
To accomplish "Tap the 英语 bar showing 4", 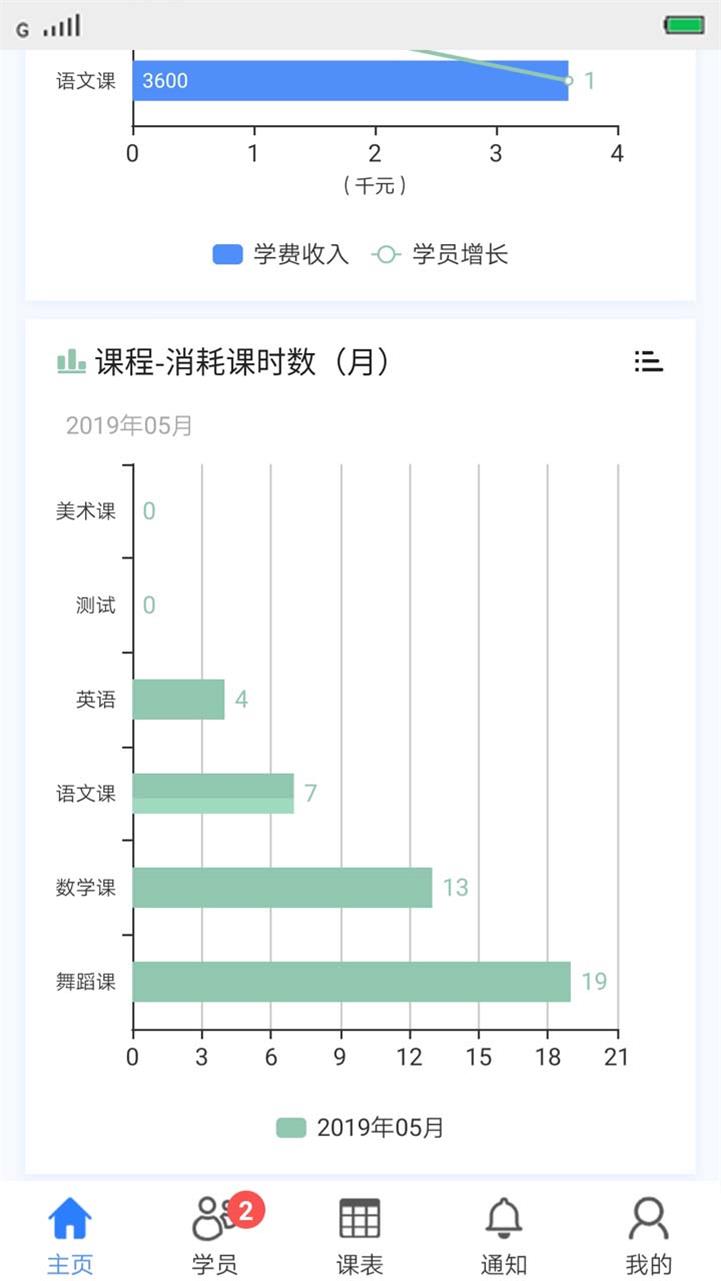I will point(178,700).
